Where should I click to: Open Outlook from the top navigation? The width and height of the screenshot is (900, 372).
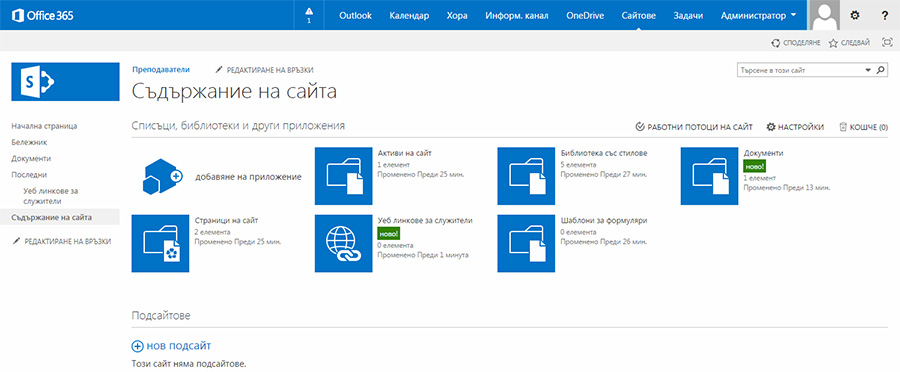tap(355, 16)
